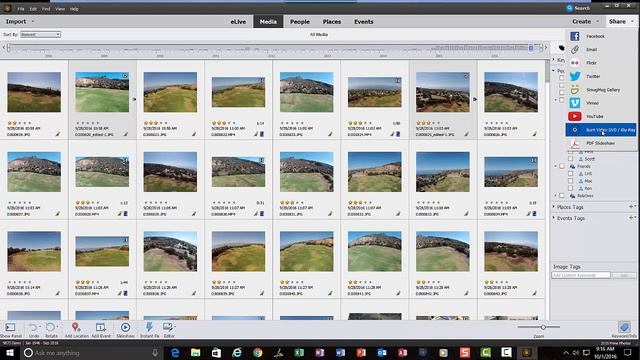Collapse the Friends tag group
640x360 pixels.
click(x=556, y=166)
